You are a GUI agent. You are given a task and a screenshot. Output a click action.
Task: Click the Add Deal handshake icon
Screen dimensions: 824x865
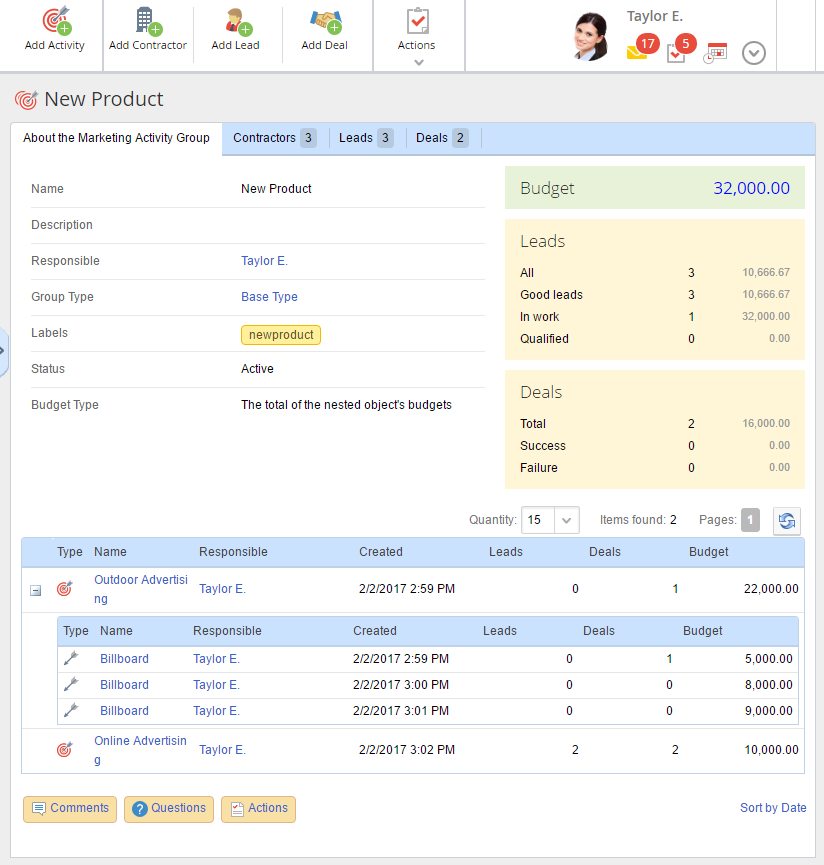(324, 21)
